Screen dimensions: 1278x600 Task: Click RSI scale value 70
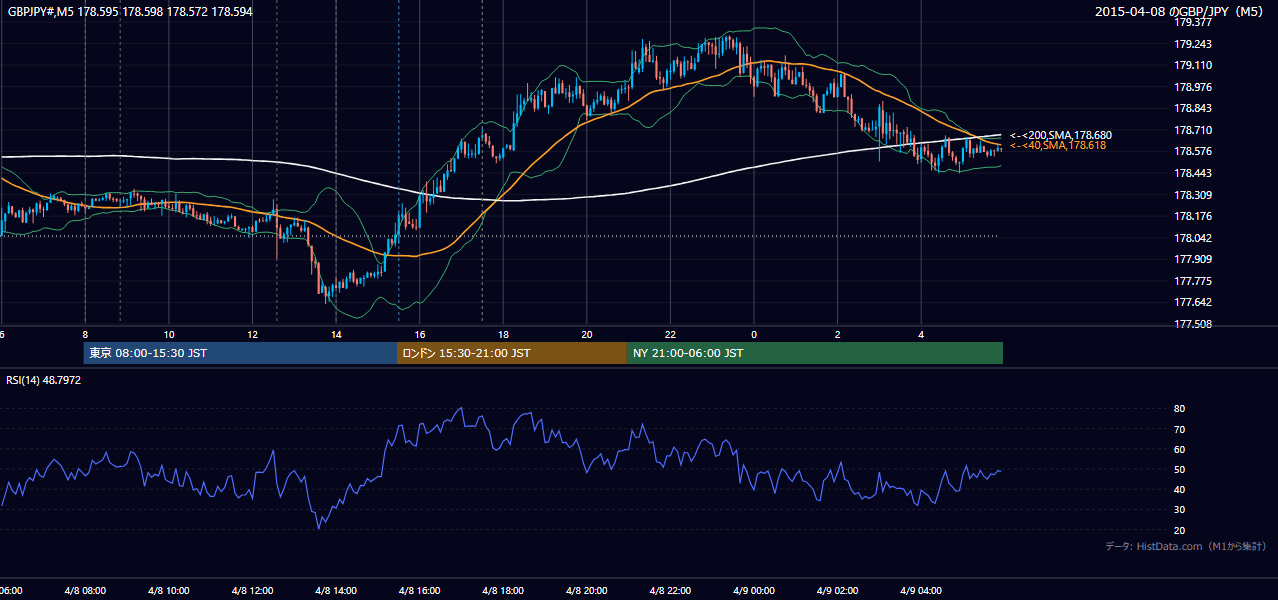tap(1179, 429)
